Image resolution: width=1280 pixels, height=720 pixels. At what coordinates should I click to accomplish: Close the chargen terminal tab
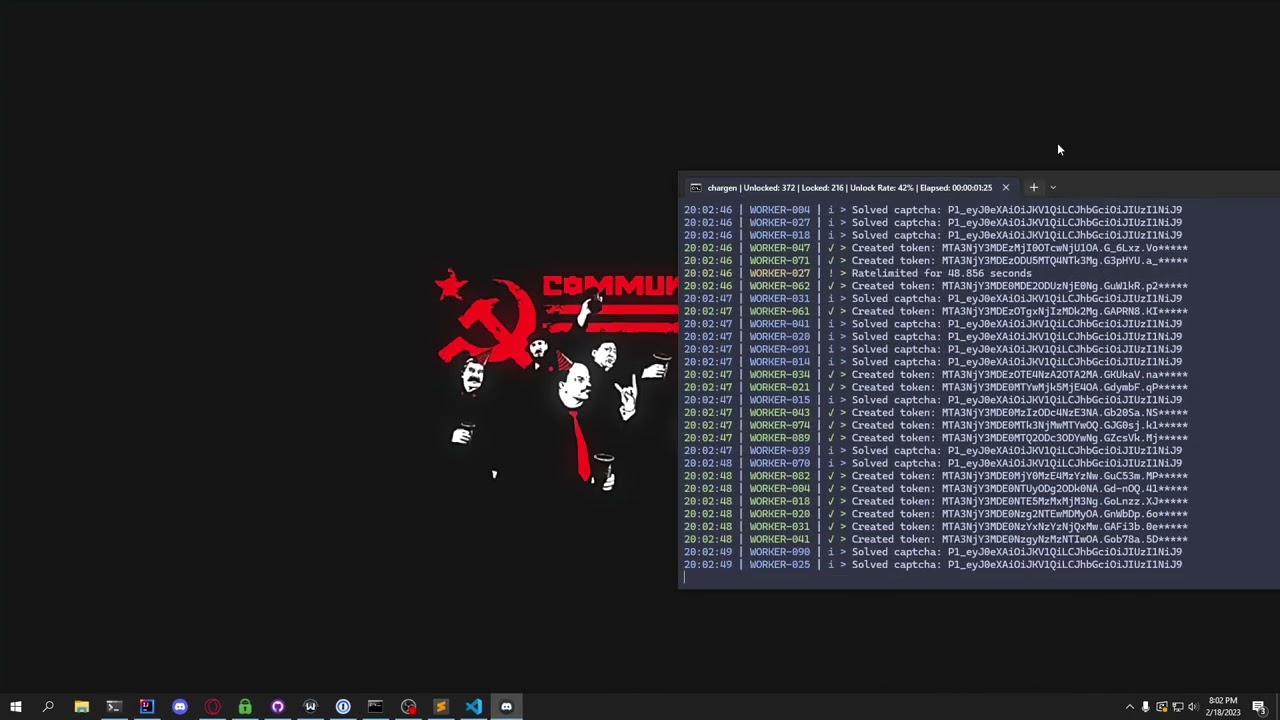pyautogui.click(x=1006, y=187)
